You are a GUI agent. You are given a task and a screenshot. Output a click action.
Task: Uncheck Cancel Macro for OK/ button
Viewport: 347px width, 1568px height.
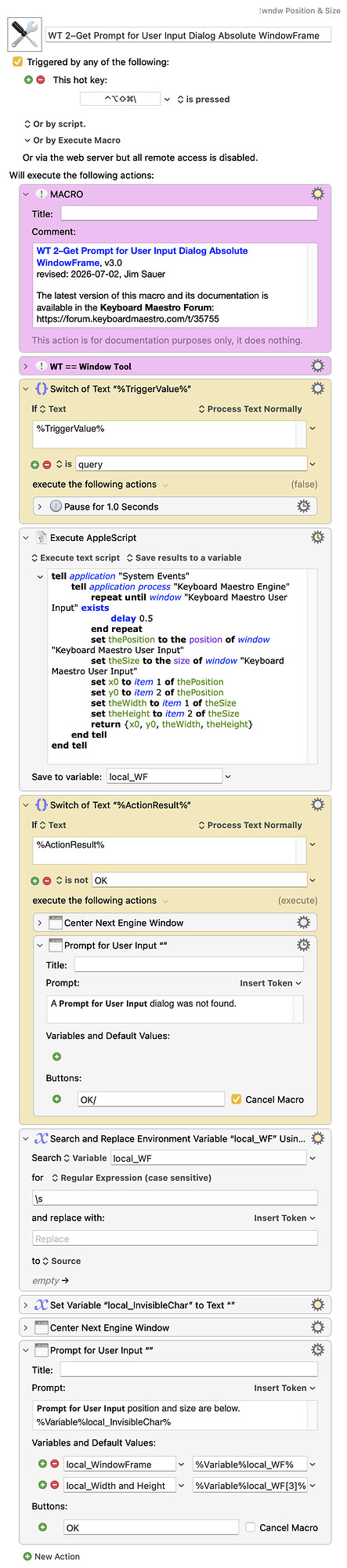[236, 1099]
